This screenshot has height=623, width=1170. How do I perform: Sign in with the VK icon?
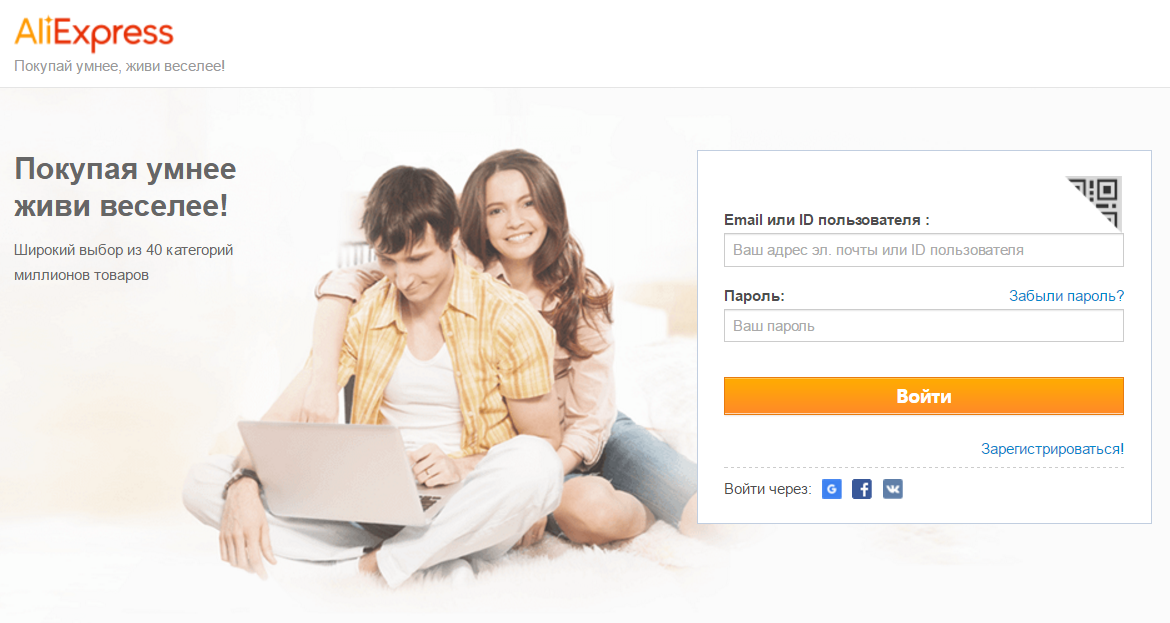coord(892,489)
